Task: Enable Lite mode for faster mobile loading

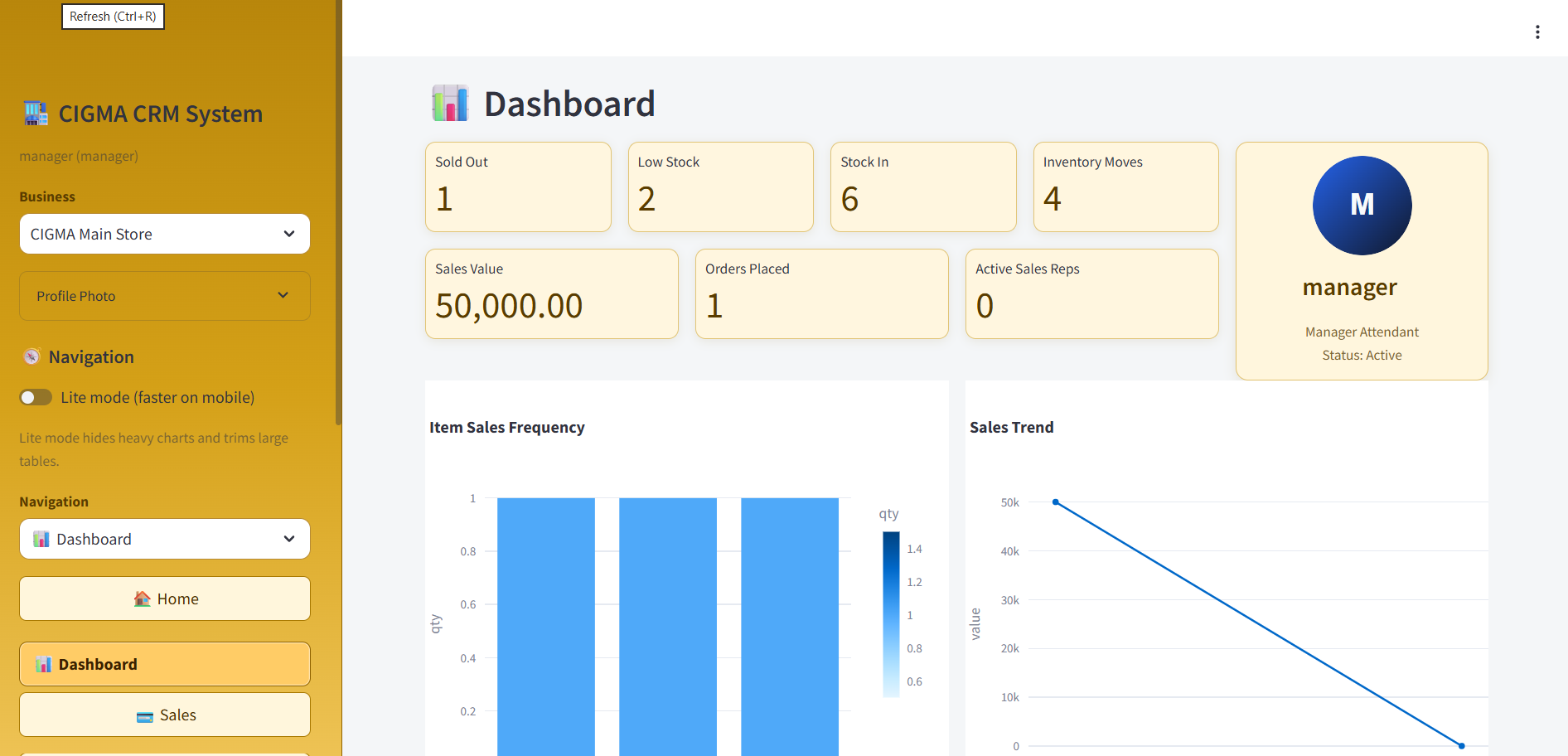Action: 35,397
